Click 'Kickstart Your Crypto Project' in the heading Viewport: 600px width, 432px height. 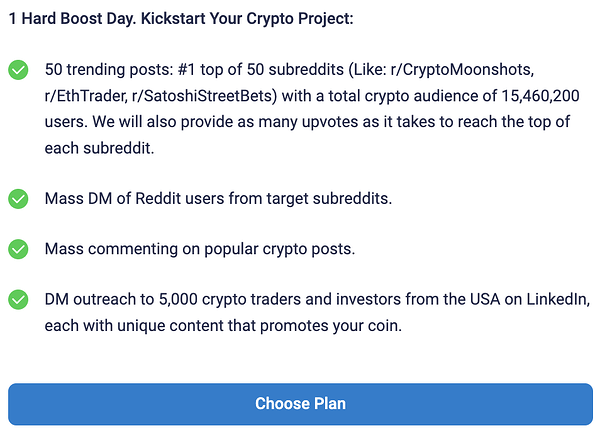[247, 19]
